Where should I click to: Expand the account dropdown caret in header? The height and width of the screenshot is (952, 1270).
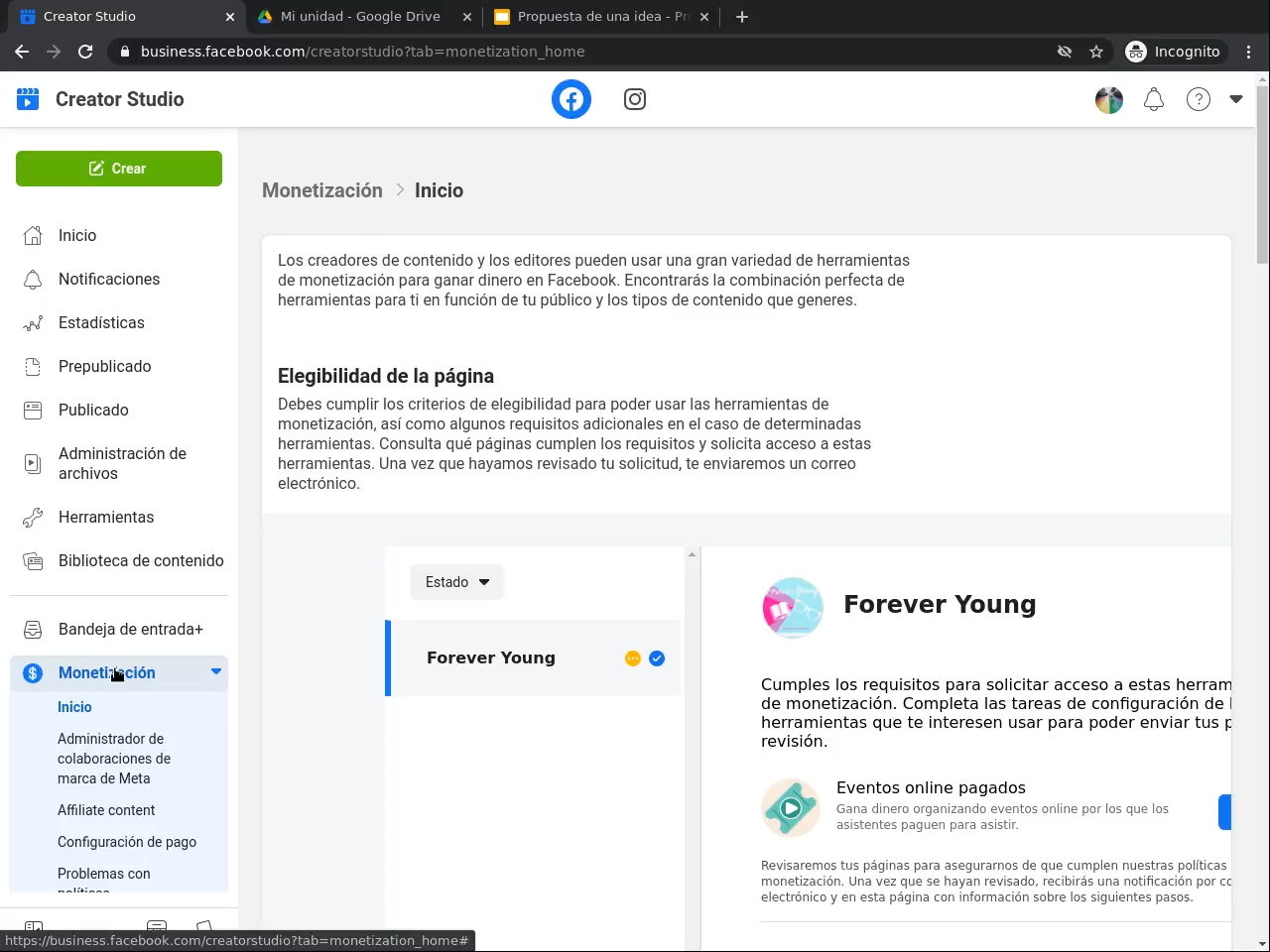(1236, 99)
